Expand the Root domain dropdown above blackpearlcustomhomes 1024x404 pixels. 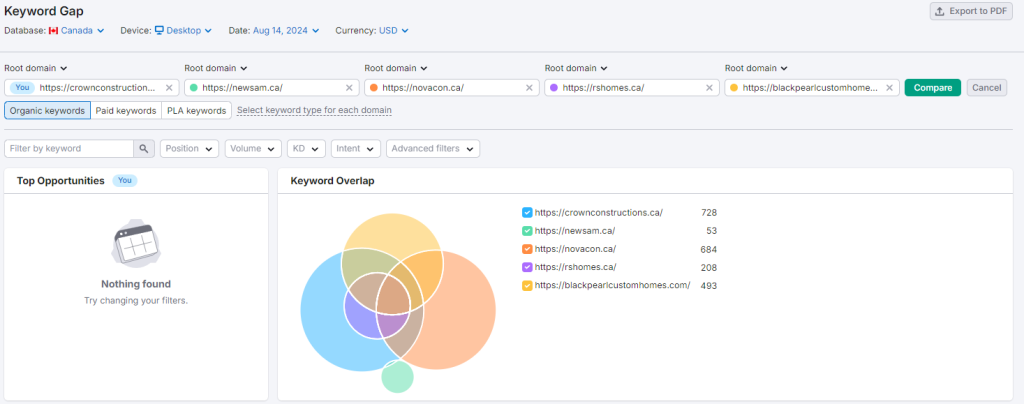click(757, 68)
